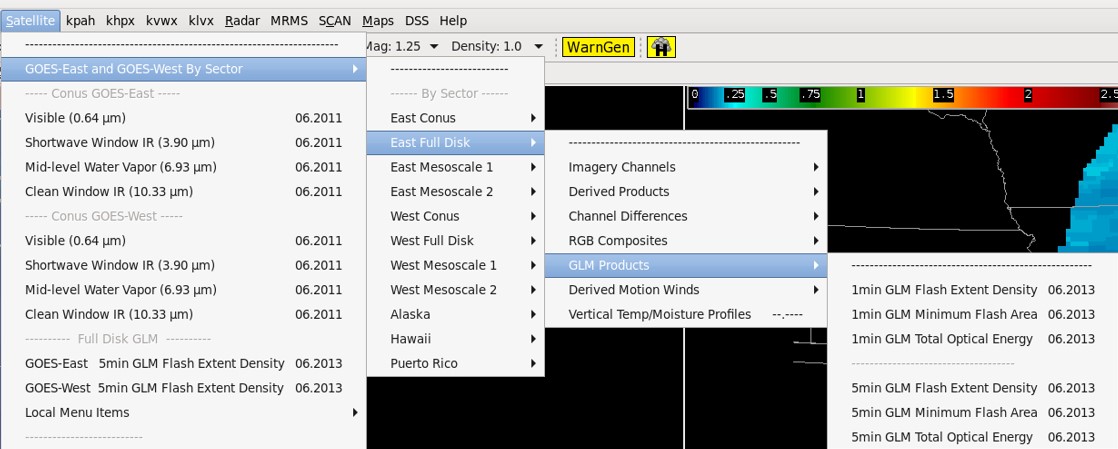Expand GOES-East and GOES-West By Sector submenu
The image size is (1118, 449).
click(x=183, y=69)
